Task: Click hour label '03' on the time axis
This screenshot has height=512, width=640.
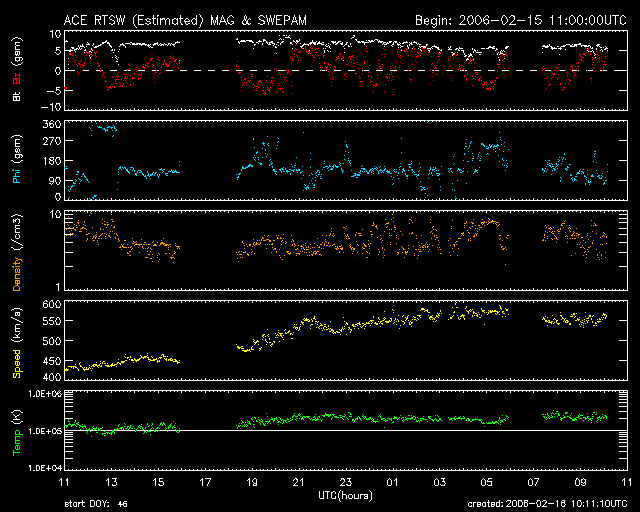Action: tap(440, 483)
